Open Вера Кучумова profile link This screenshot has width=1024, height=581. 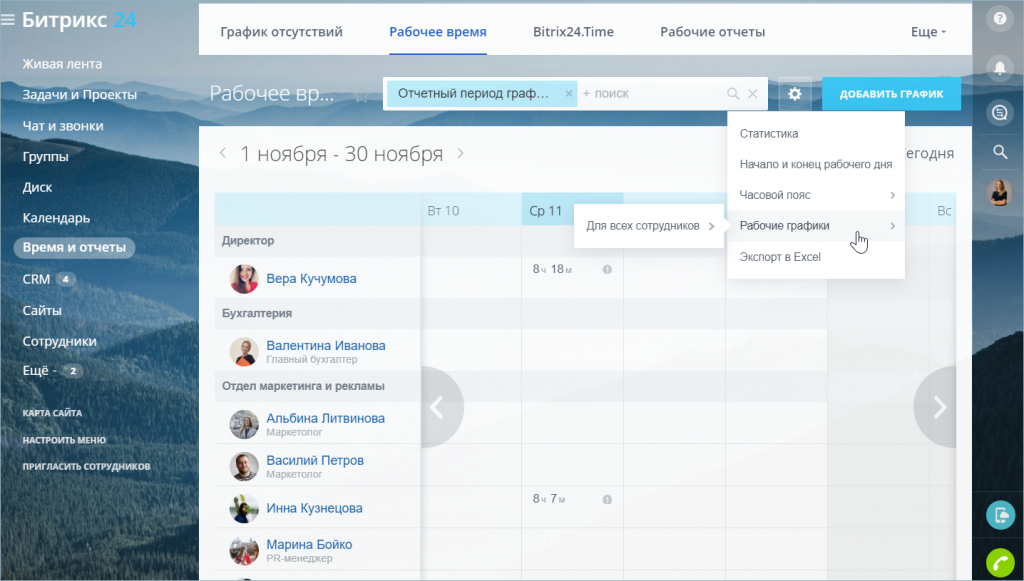pyautogui.click(x=311, y=279)
